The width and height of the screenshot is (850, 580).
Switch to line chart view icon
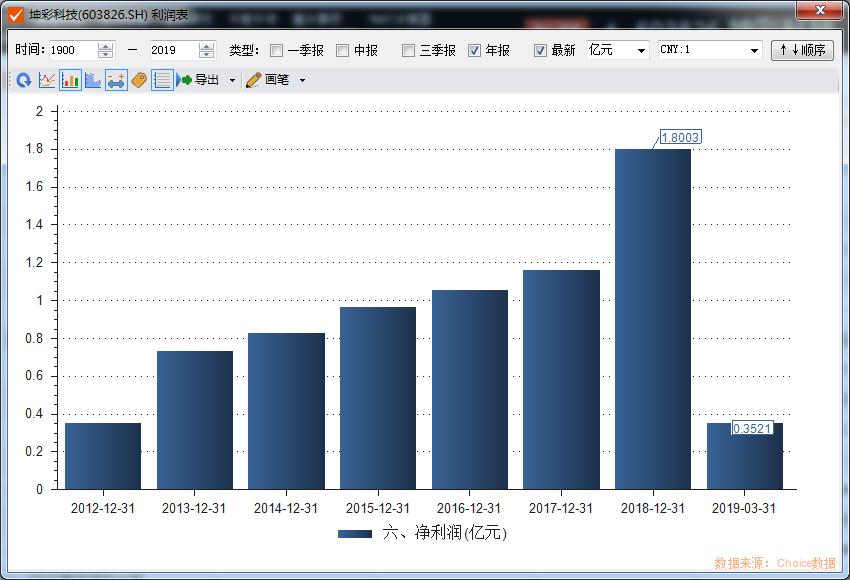[46, 80]
